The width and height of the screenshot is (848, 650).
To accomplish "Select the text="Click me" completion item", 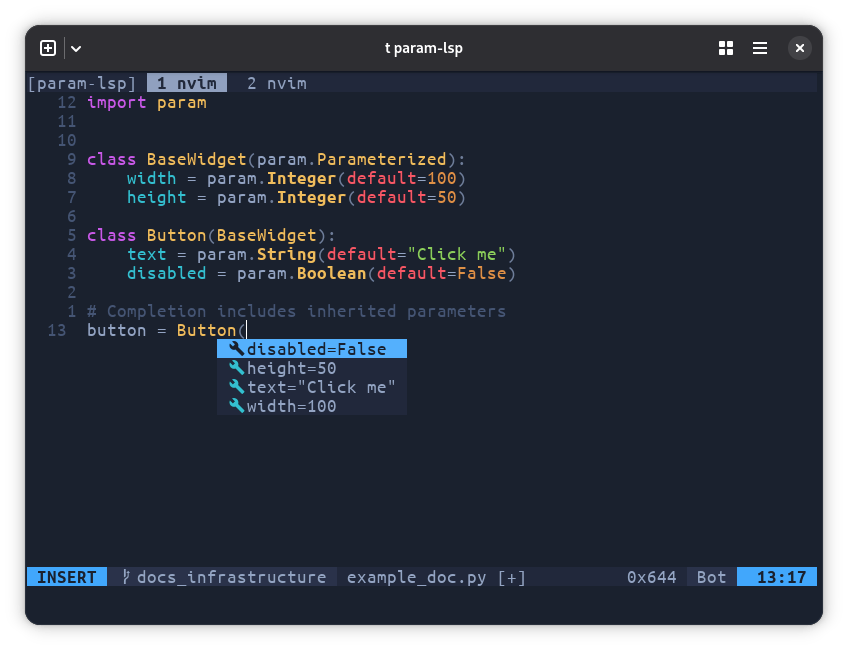I will click(x=312, y=387).
